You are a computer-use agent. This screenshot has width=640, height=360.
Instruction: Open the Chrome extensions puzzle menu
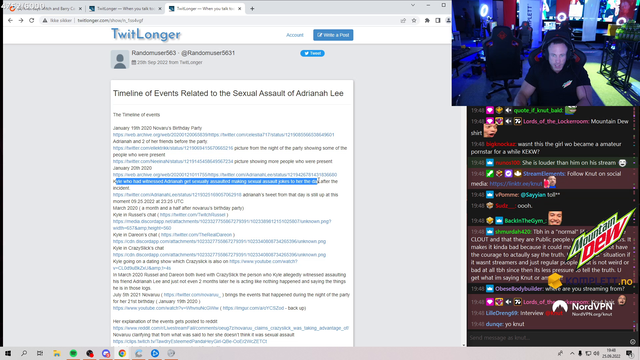pyautogui.click(x=427, y=20)
